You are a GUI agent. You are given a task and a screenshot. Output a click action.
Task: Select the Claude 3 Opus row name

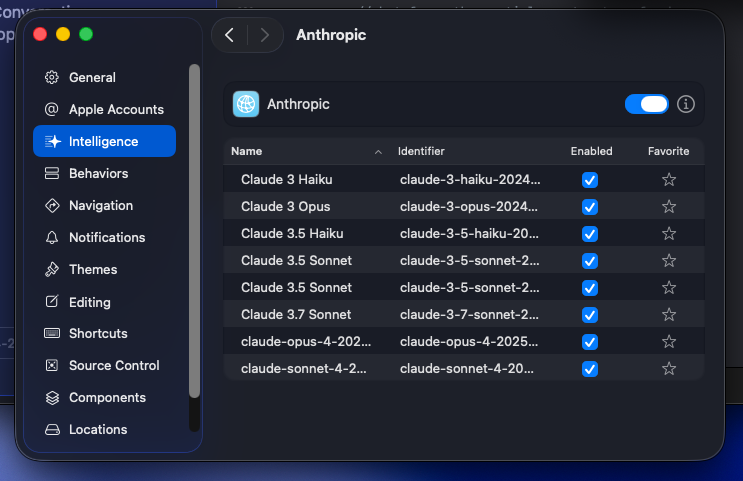point(285,207)
